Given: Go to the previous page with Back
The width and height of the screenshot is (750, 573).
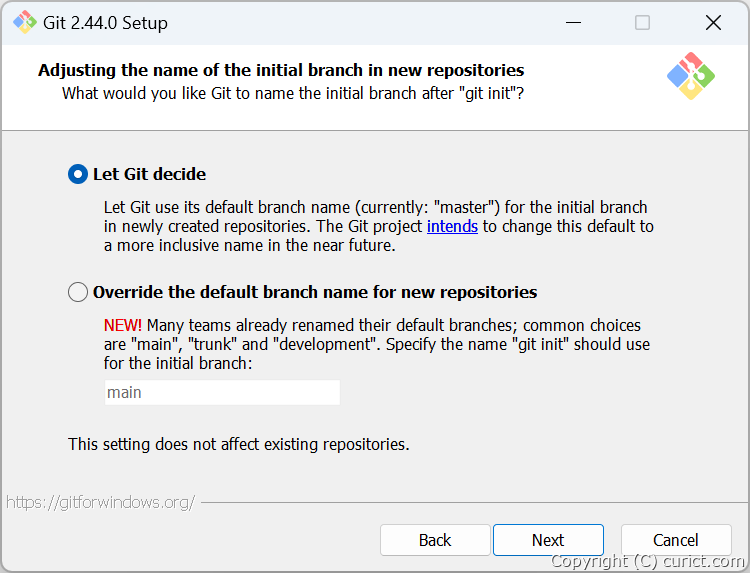Looking at the screenshot, I should click(x=435, y=540).
